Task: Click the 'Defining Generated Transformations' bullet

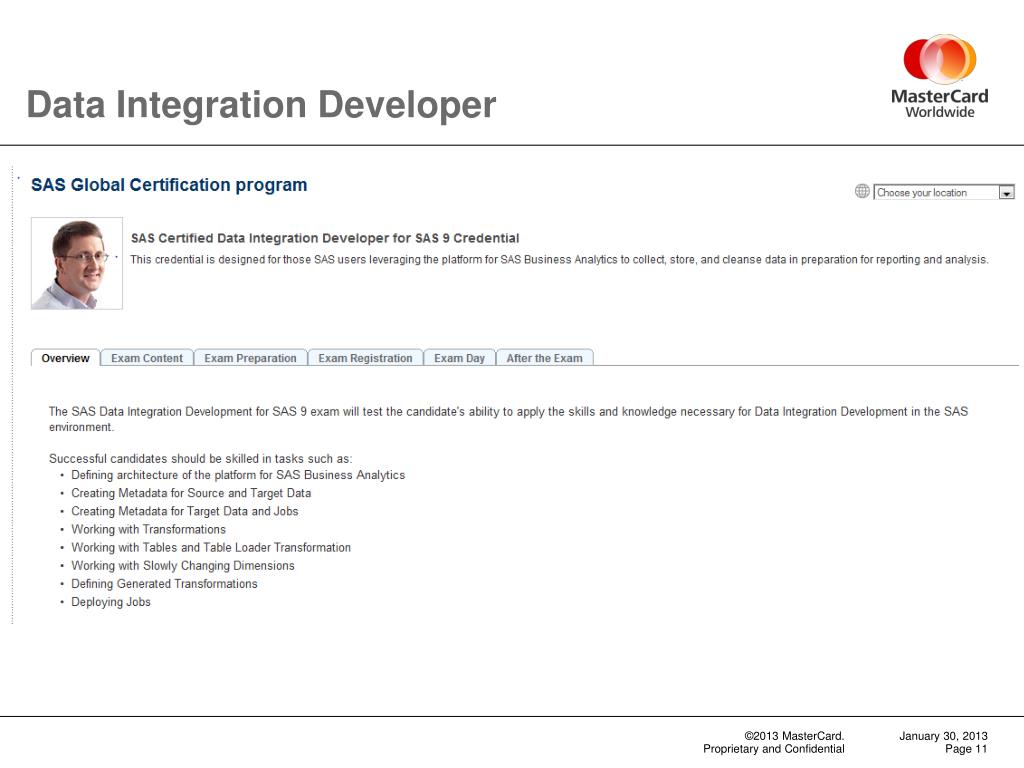Action: pos(164,584)
